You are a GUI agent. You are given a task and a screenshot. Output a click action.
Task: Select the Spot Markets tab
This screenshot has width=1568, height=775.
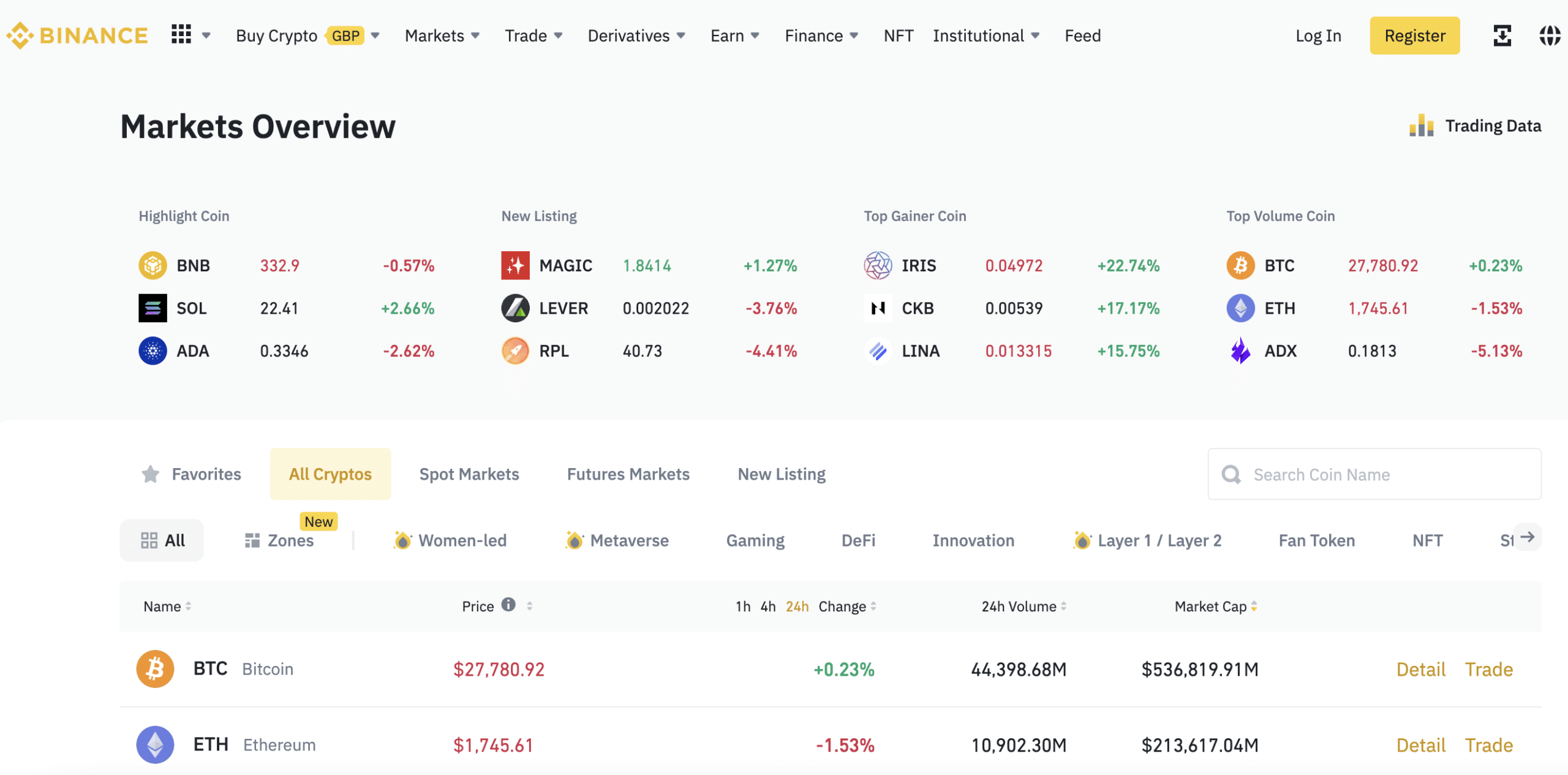(469, 473)
